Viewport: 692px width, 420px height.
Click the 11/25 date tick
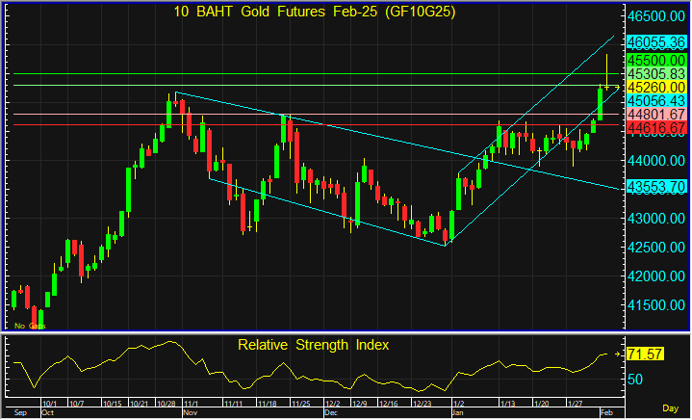pyautogui.click(x=301, y=404)
